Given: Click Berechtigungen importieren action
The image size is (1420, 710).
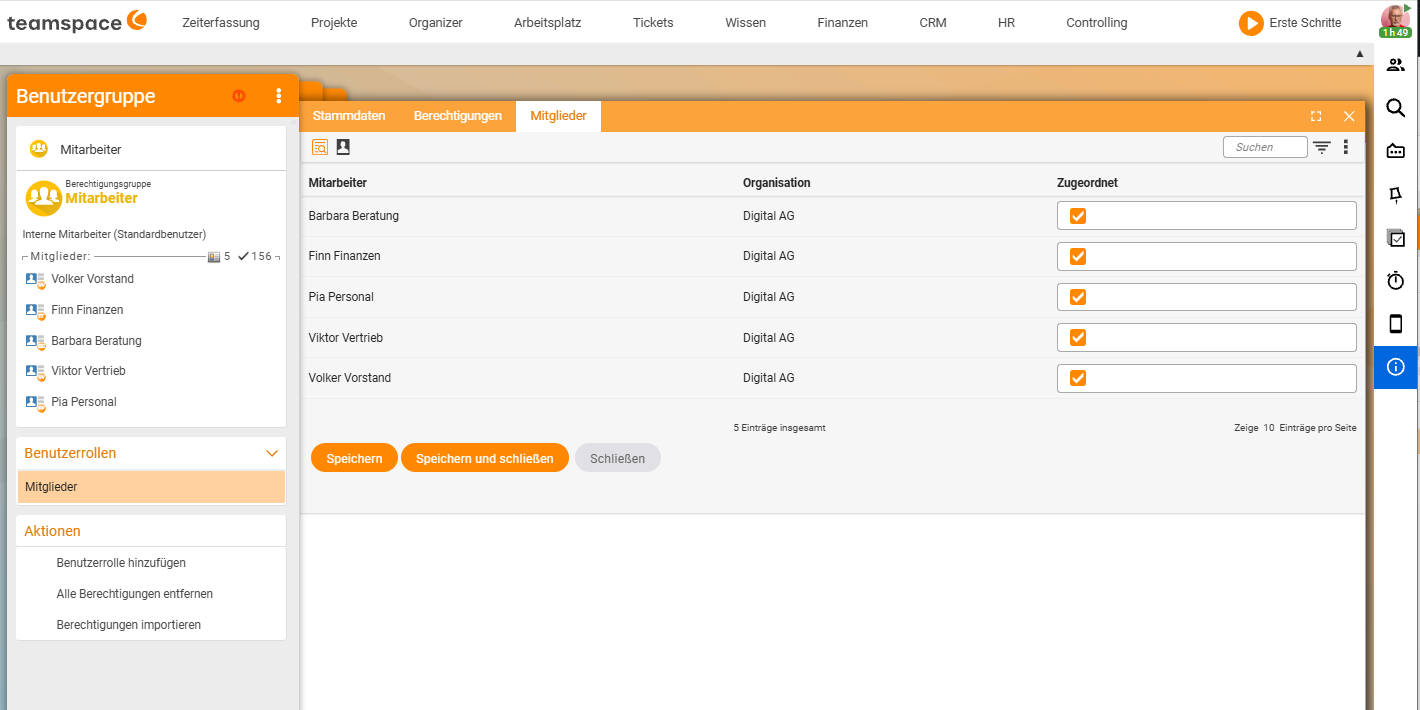Looking at the screenshot, I should tap(129, 625).
